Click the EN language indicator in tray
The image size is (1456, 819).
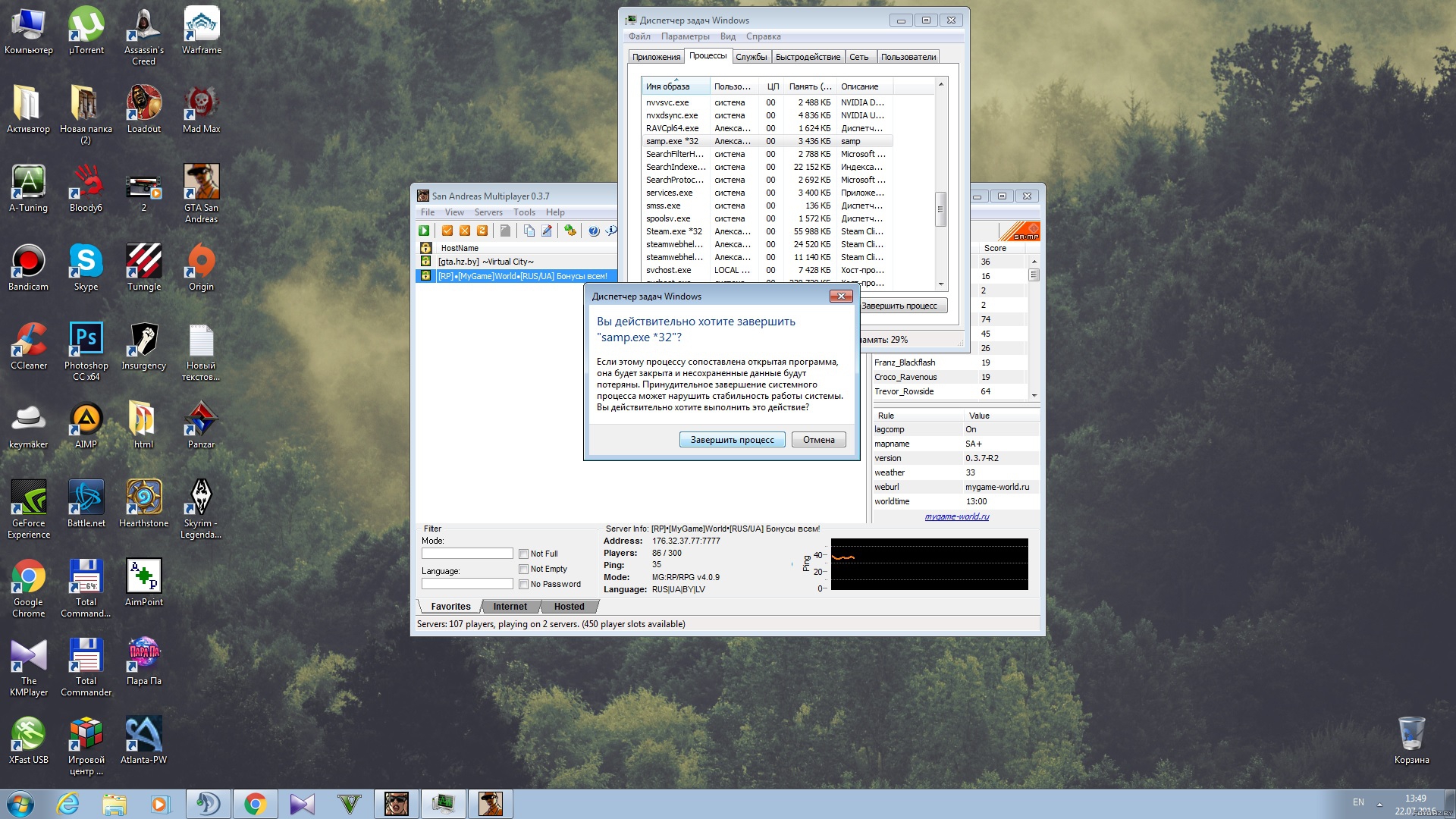pos(1358,802)
